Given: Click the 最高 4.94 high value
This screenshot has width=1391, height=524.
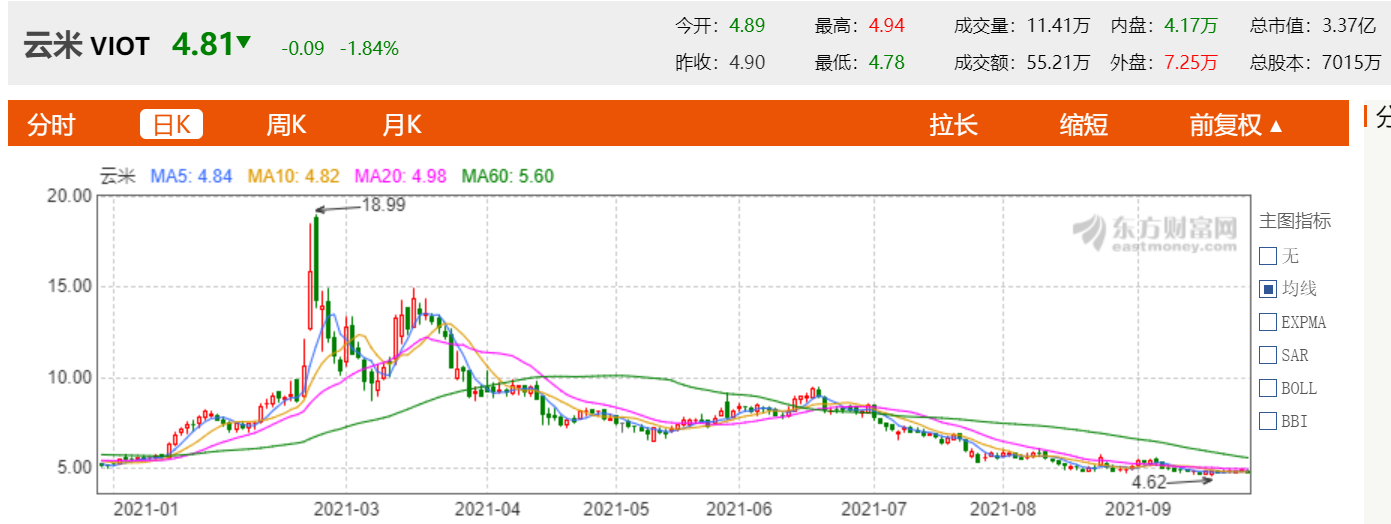Looking at the screenshot, I should click(886, 26).
